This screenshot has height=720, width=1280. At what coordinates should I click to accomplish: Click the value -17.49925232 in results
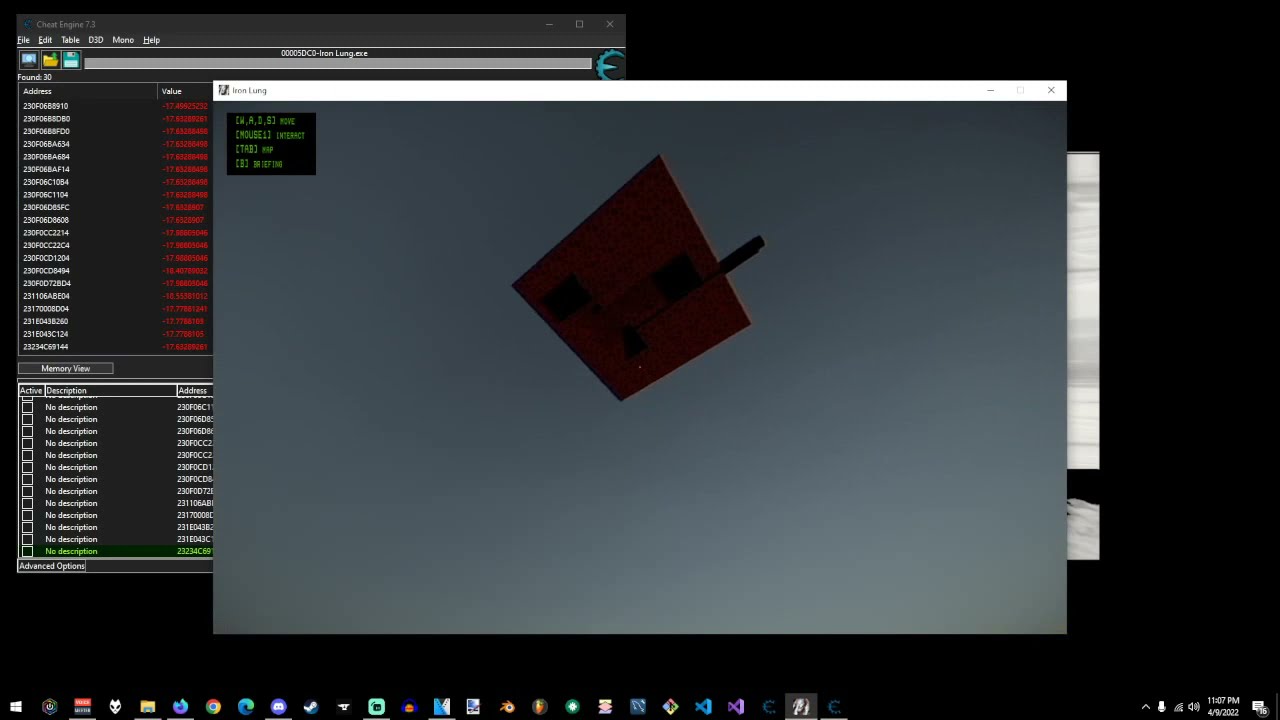(185, 106)
